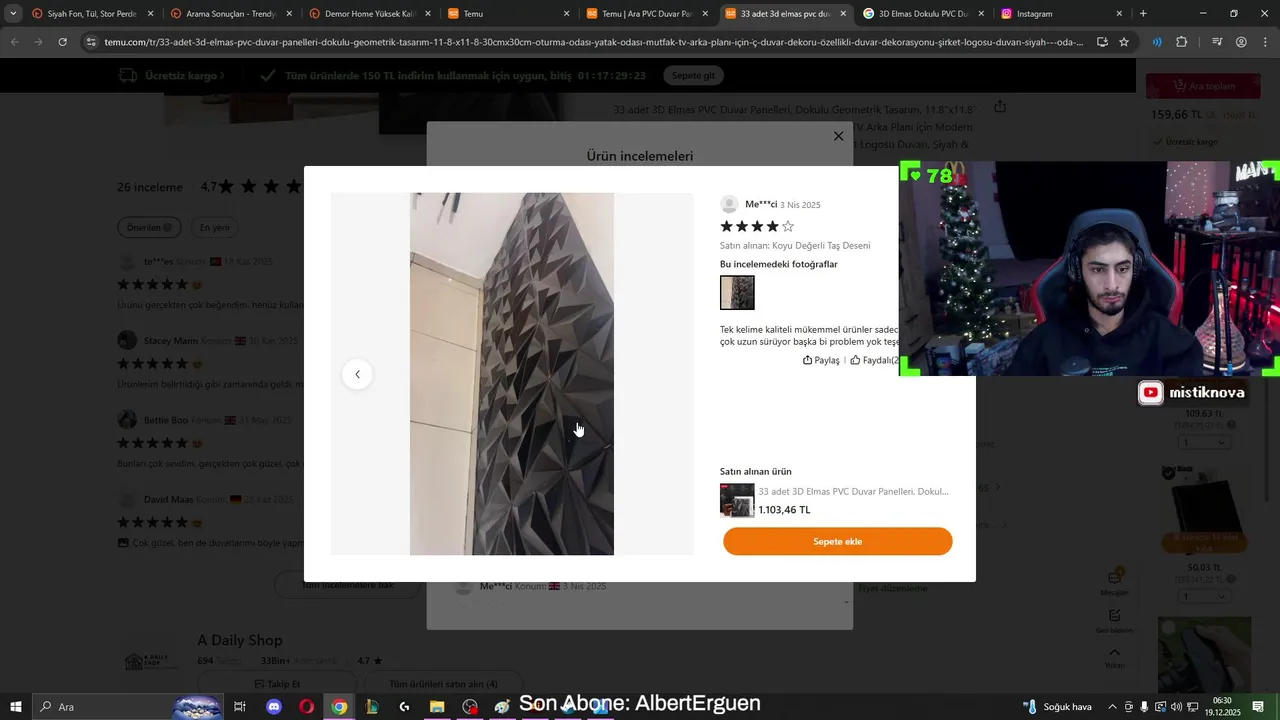
Task: Click Tüm ürünleri satın alın (4) button
Action: [443, 684]
